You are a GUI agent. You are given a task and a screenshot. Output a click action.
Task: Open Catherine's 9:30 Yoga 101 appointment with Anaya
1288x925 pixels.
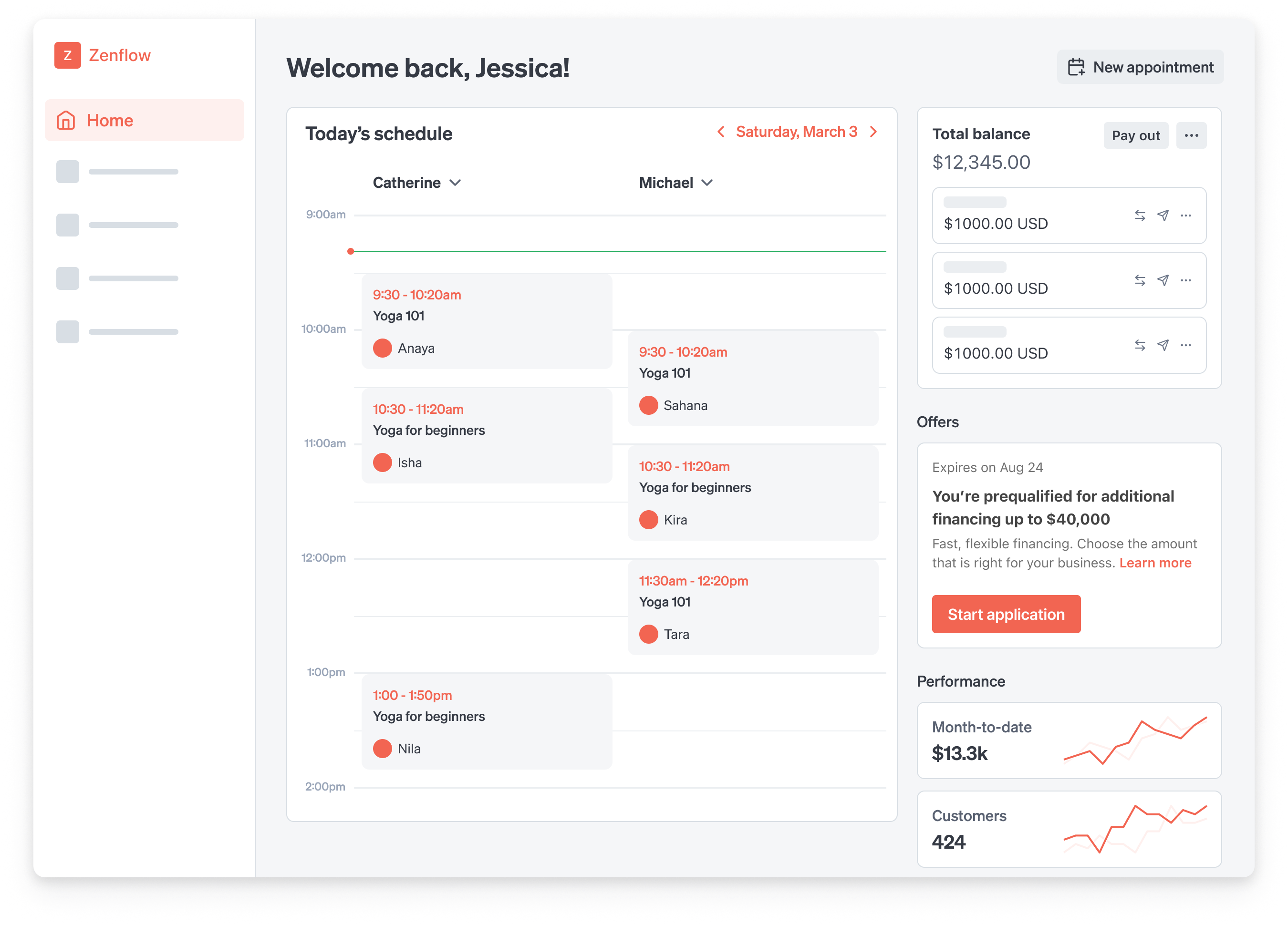tap(487, 321)
